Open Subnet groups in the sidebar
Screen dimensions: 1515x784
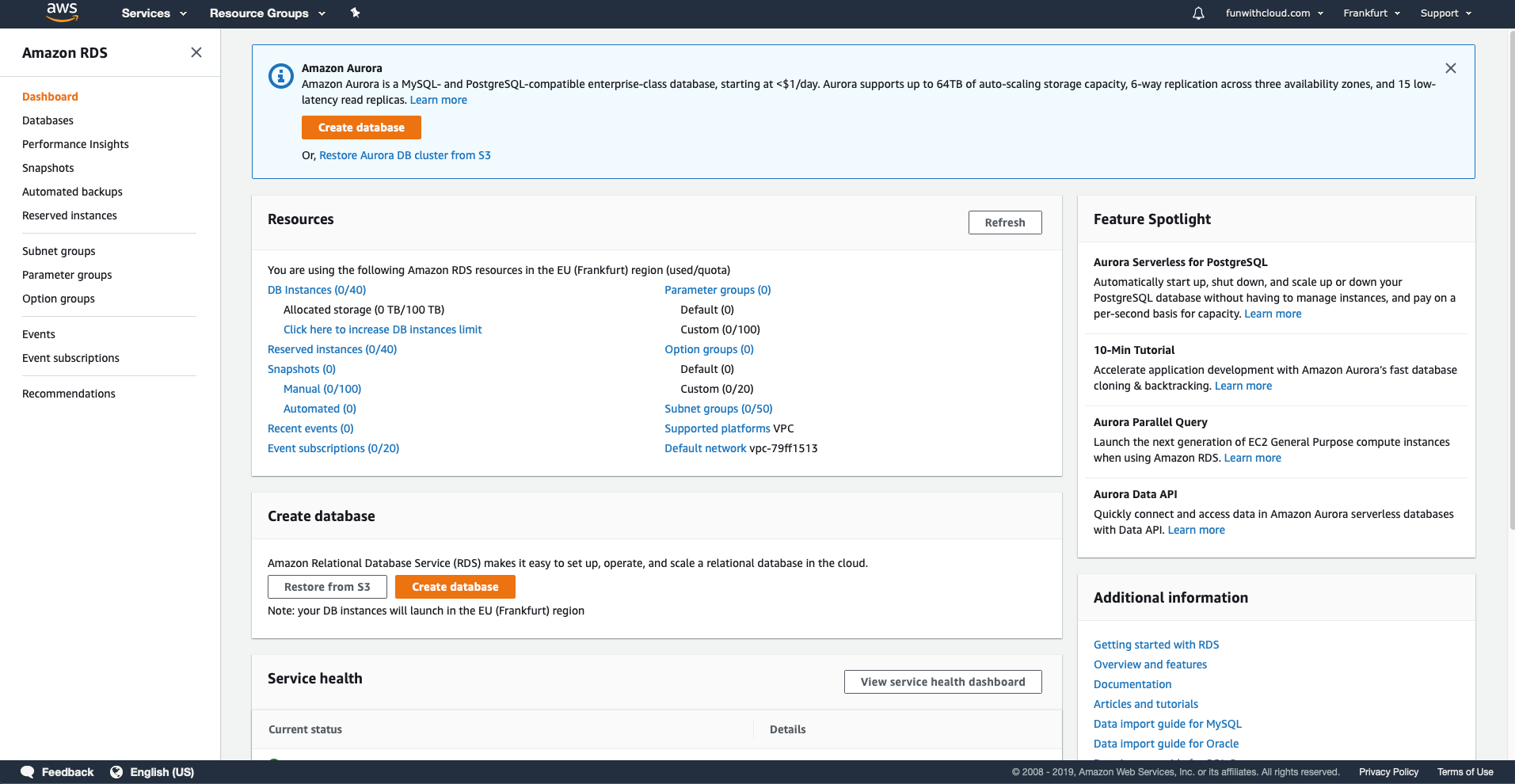pyautogui.click(x=59, y=251)
